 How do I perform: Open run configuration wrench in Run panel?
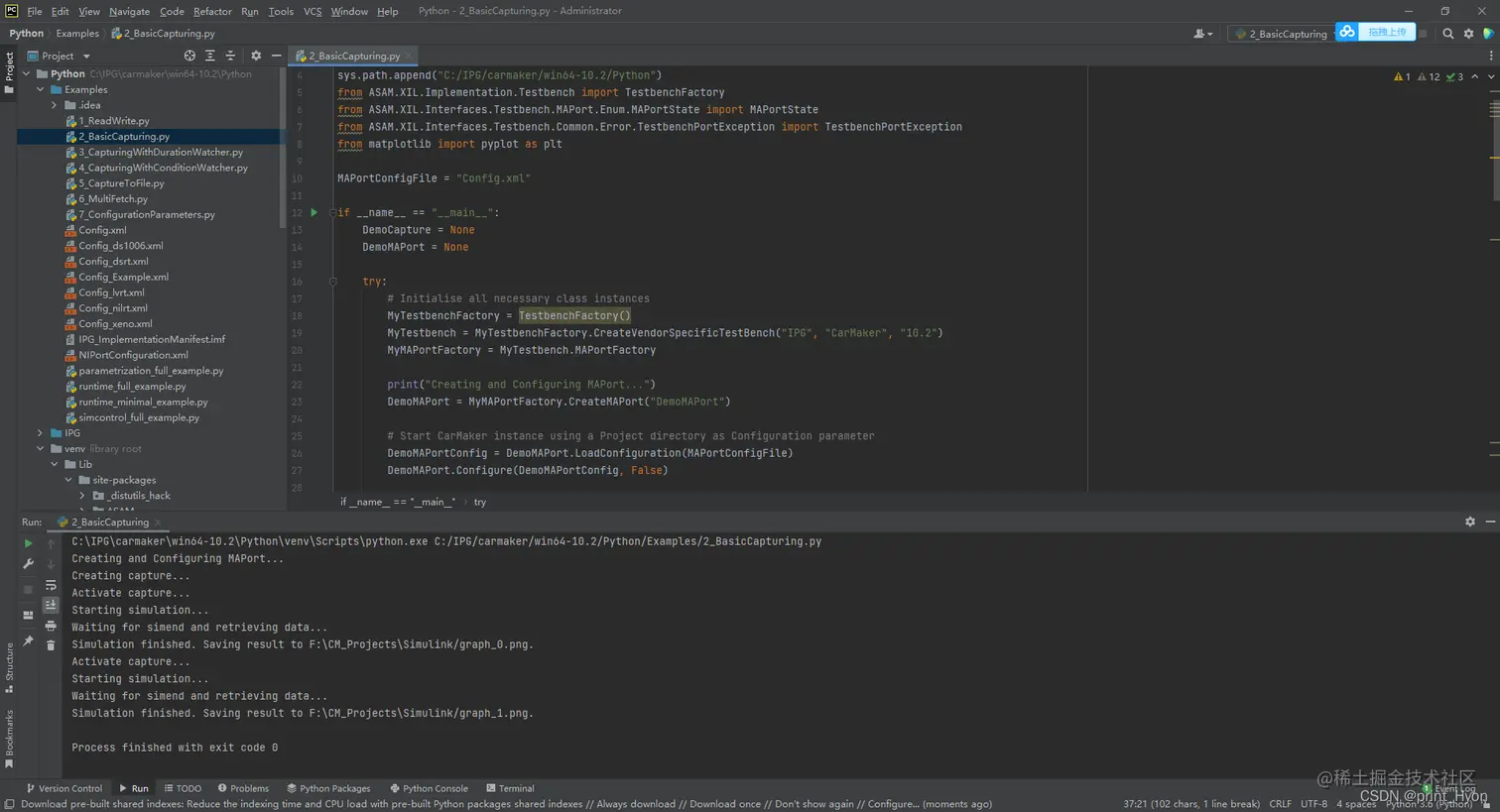coord(28,564)
